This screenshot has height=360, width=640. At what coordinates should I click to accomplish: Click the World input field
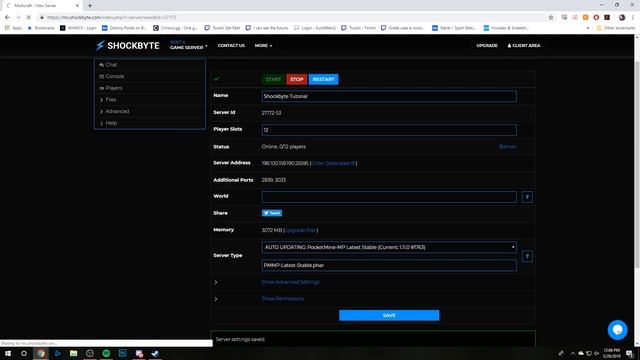pyautogui.click(x=389, y=197)
